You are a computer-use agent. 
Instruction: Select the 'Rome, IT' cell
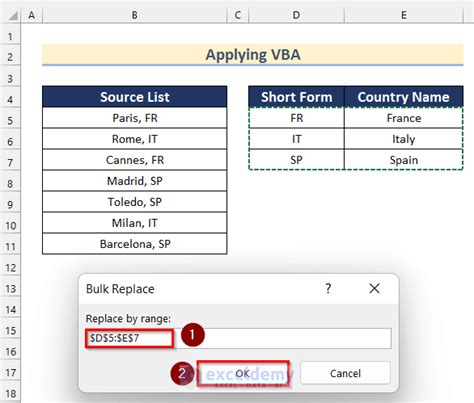tap(135, 139)
